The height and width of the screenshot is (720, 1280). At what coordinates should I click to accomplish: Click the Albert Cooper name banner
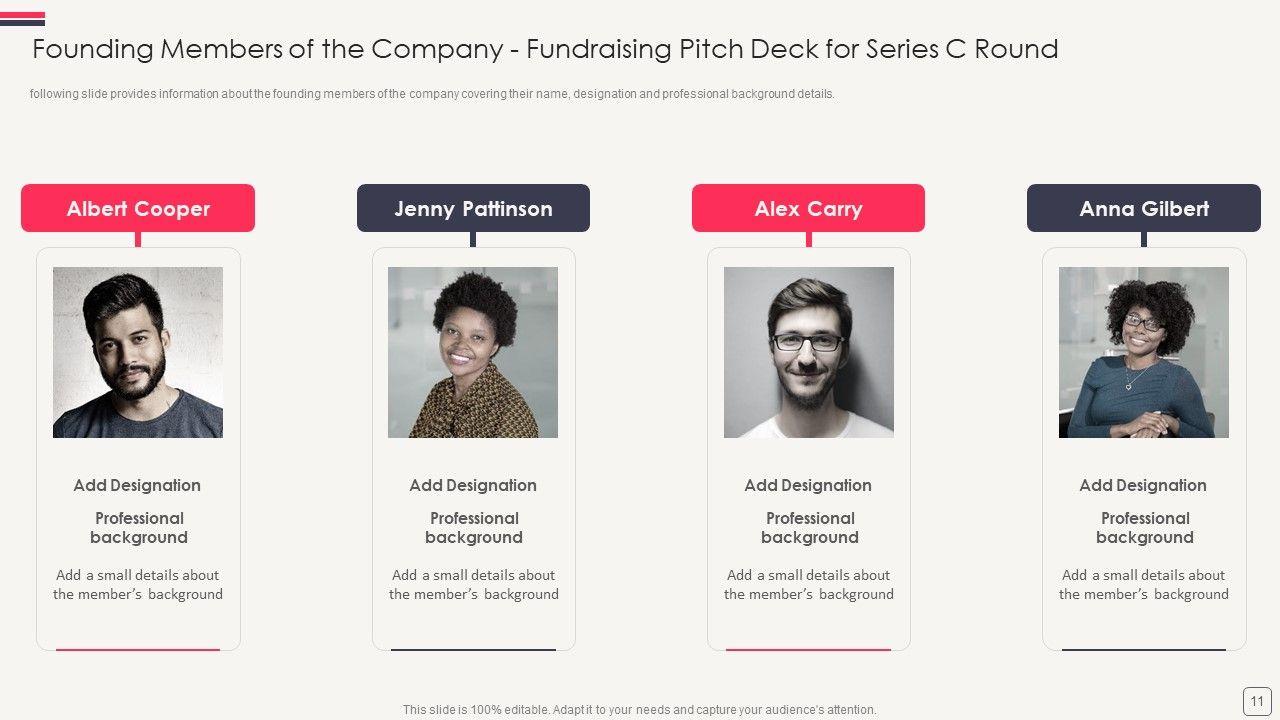click(138, 208)
